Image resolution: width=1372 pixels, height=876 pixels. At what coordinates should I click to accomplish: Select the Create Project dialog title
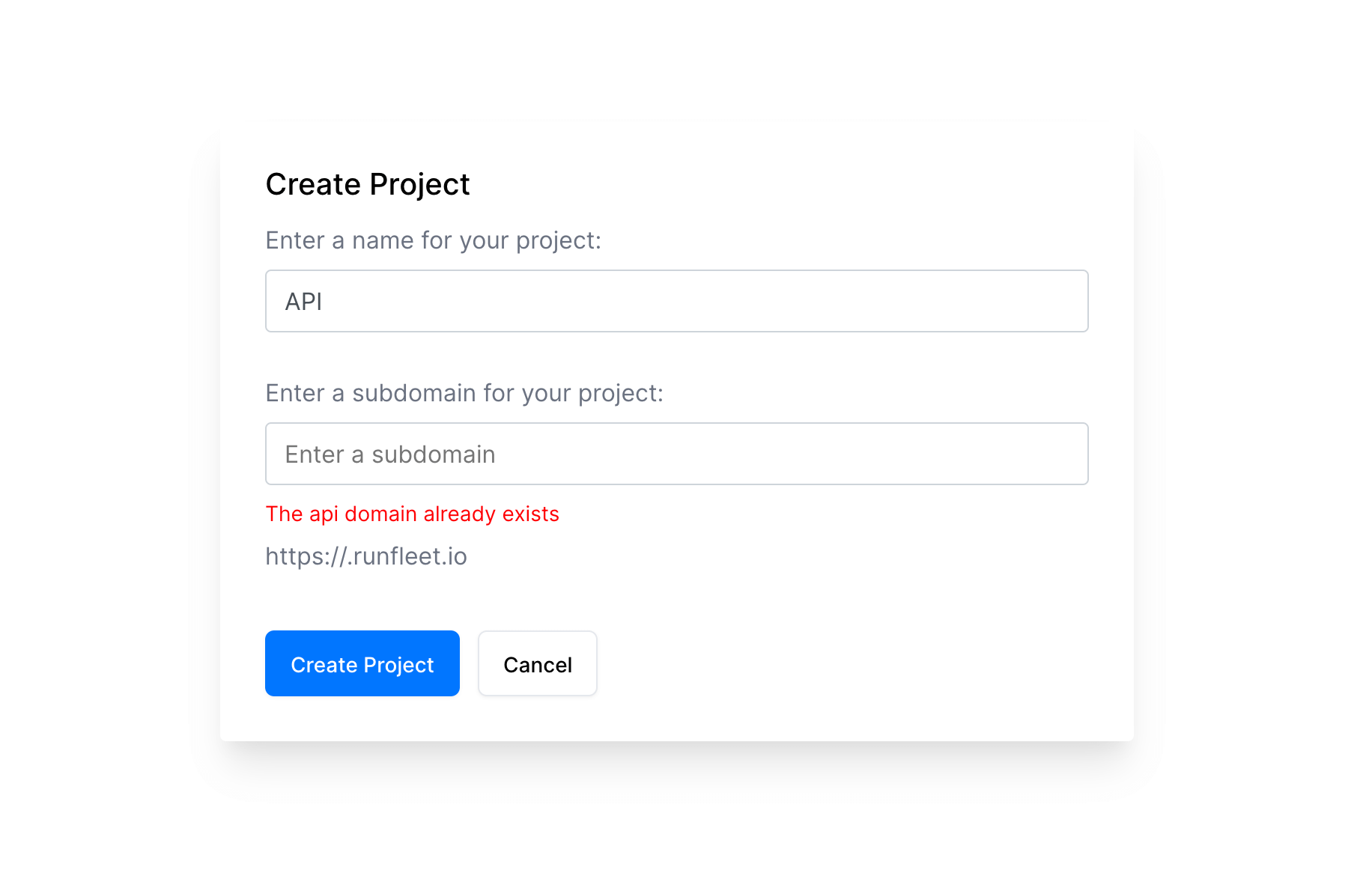[368, 183]
